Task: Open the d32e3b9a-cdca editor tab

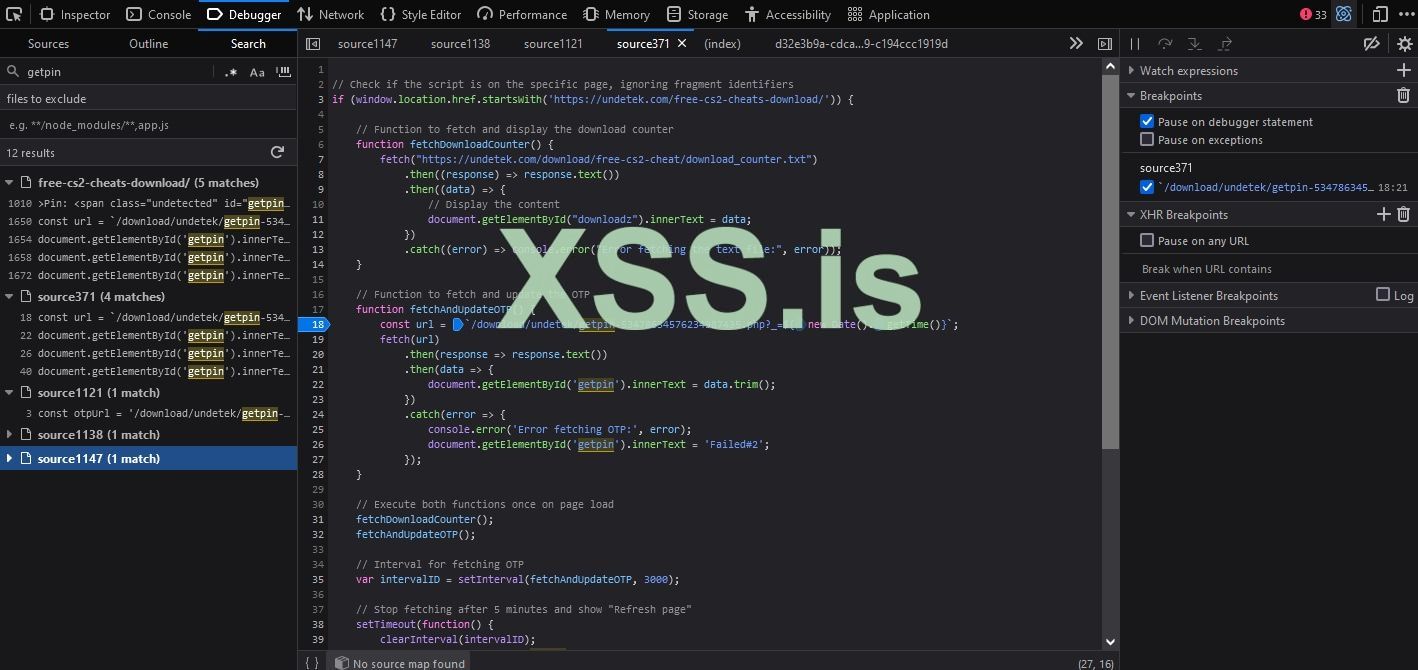Action: pos(861,44)
